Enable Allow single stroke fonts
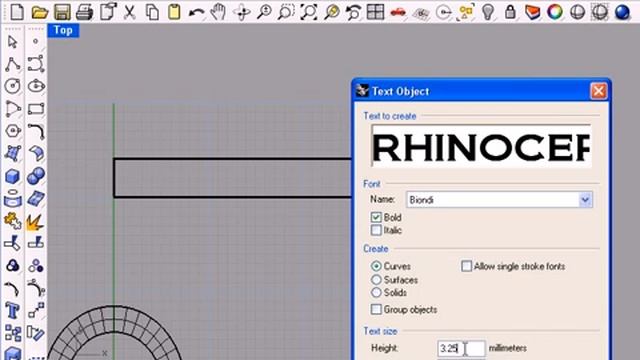 pos(466,266)
